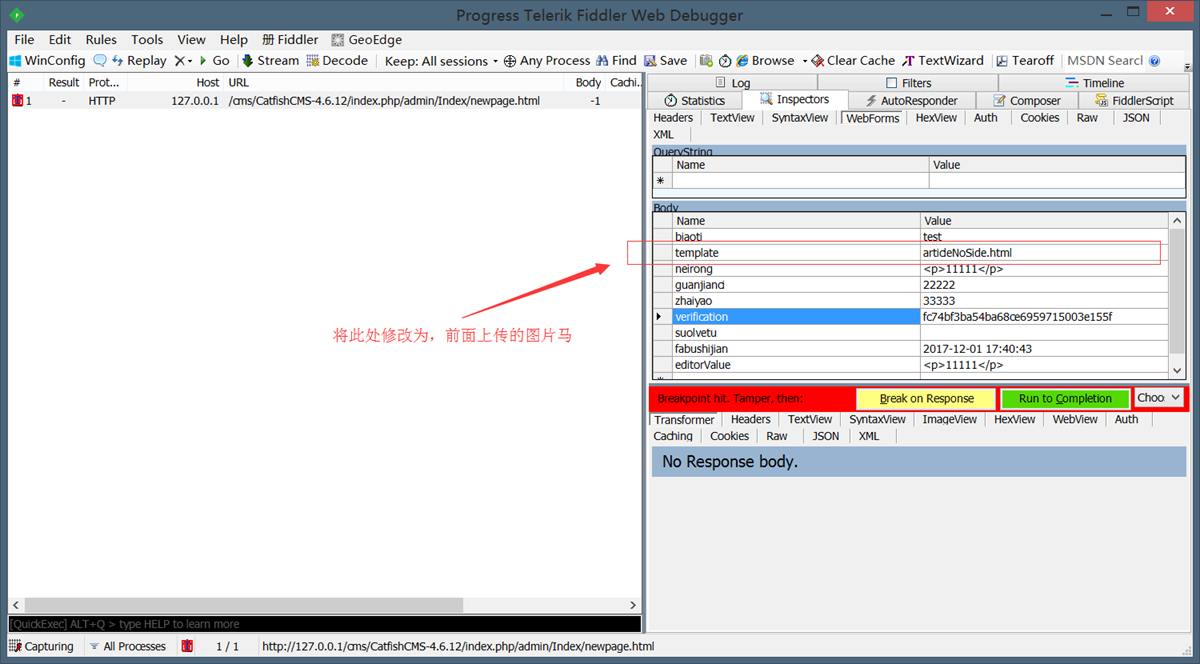Toggle the Decode option
This screenshot has width=1200, height=664.
[337, 60]
